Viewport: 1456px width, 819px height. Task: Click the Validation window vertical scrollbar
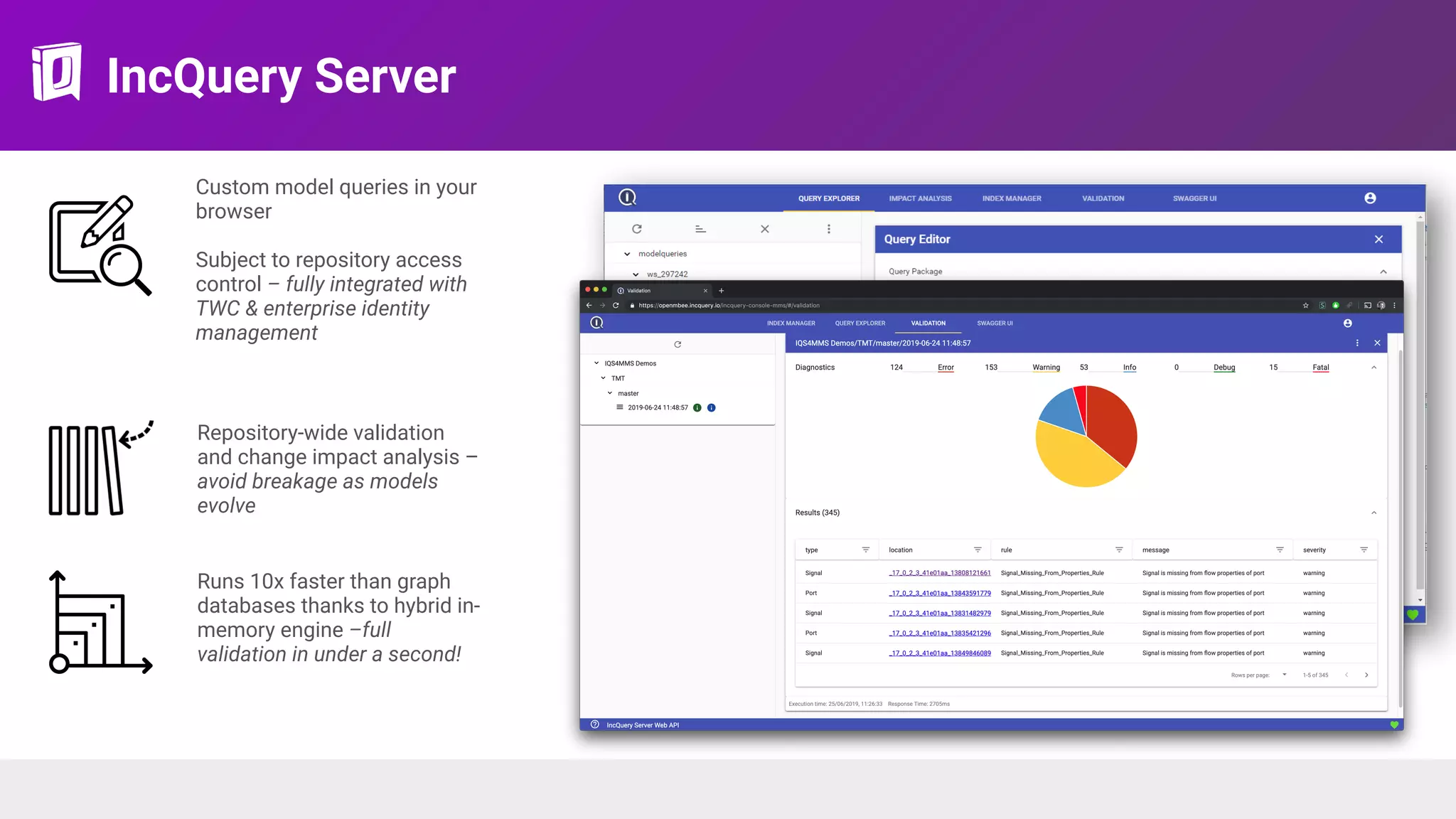pos(1401,529)
